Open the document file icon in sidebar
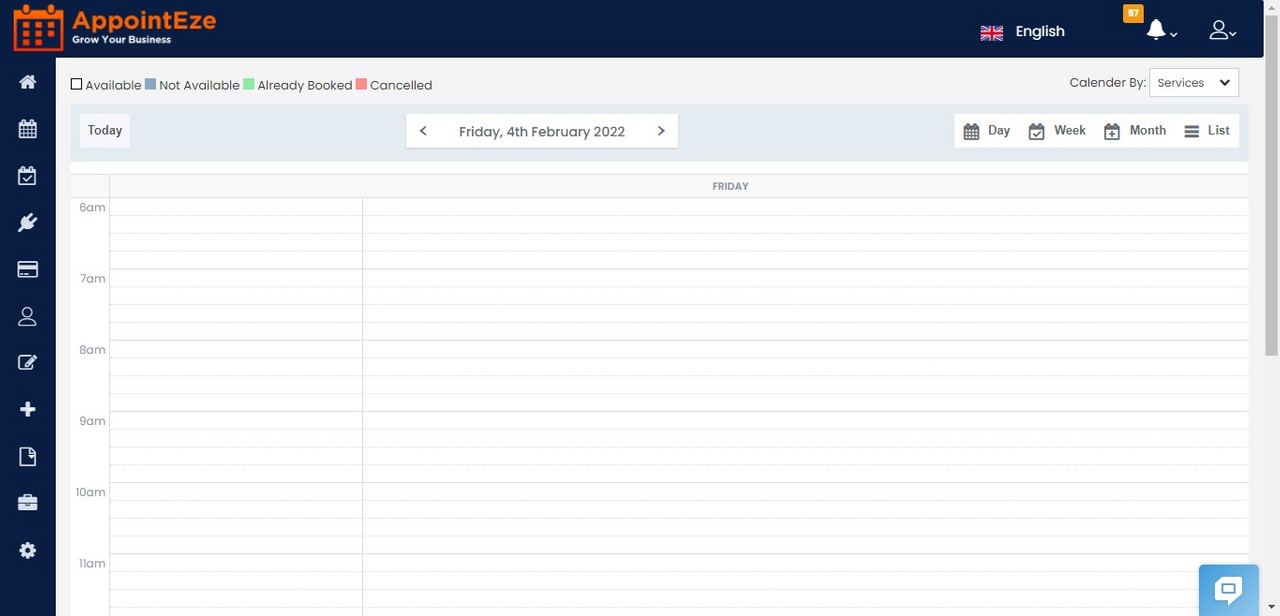Image resolution: width=1280 pixels, height=616 pixels. point(28,457)
